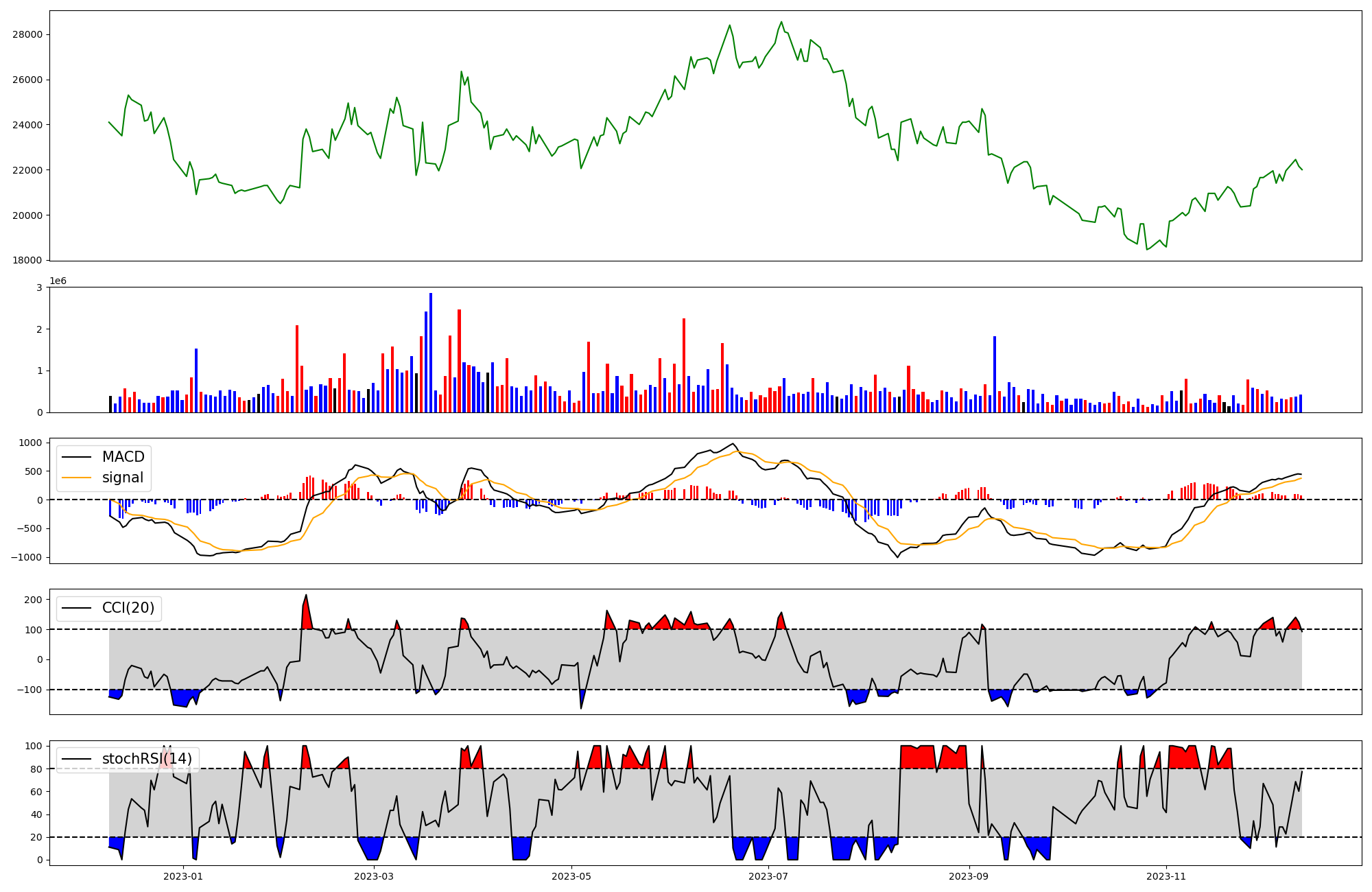Viewport: 1372px width, 892px height.
Task: Click the tallest blue volume bar
Action: [431, 353]
